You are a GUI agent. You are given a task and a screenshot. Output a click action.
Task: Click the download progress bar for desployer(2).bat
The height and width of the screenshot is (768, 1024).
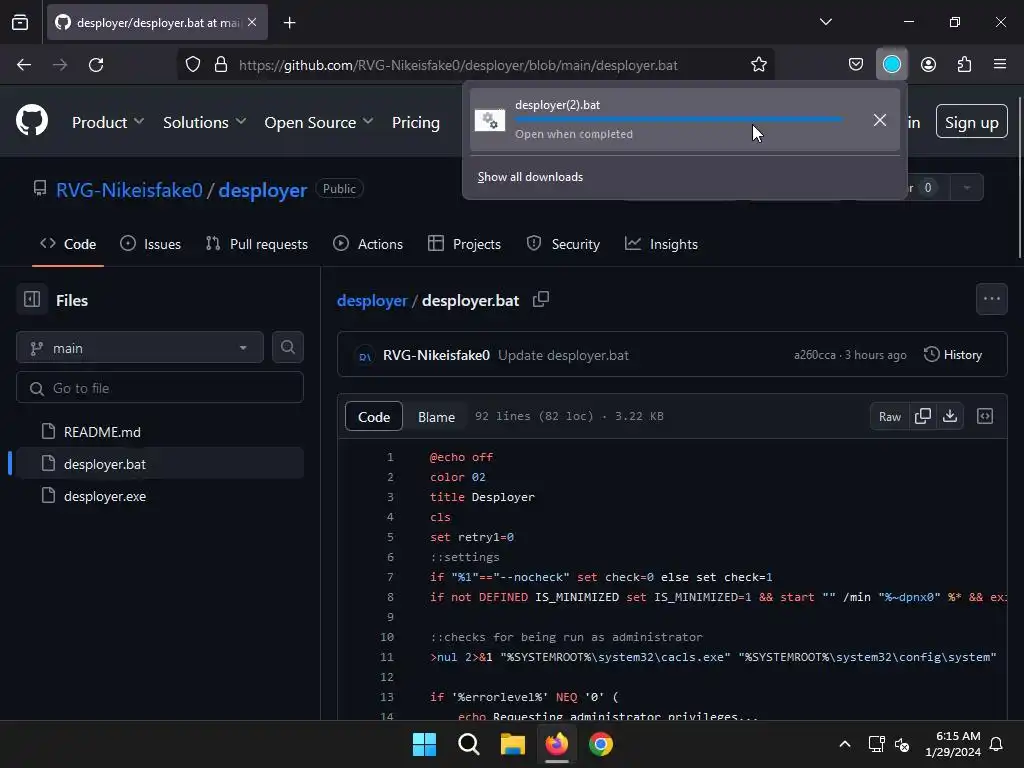point(678,119)
